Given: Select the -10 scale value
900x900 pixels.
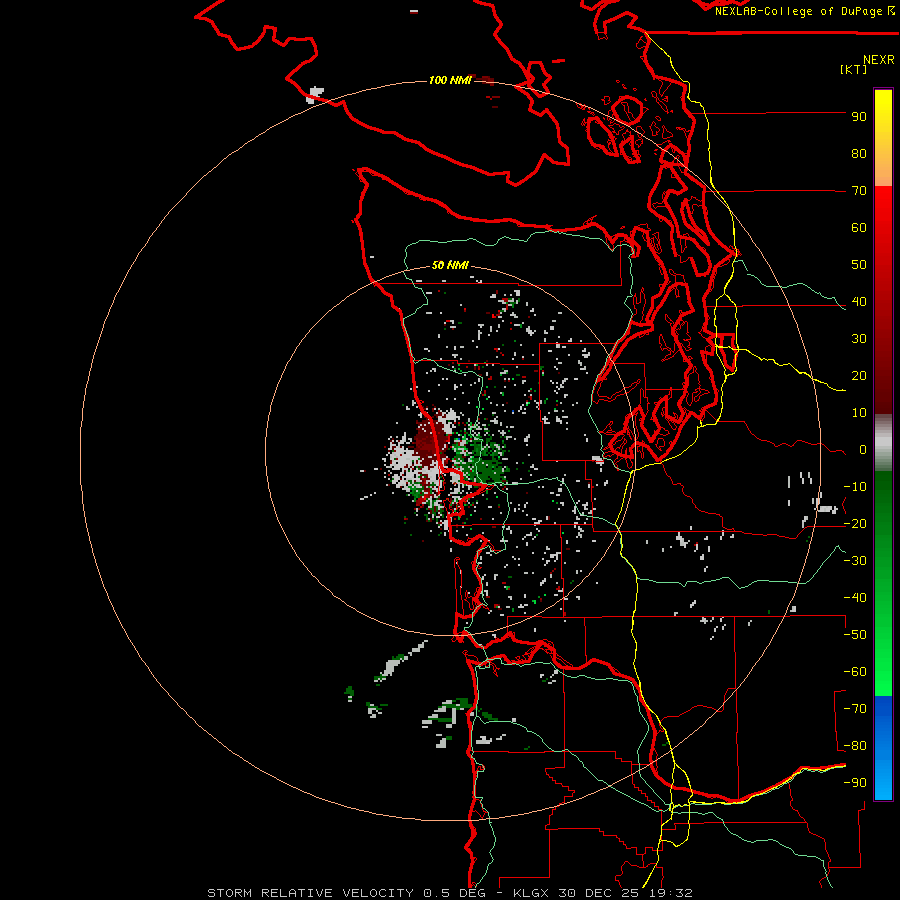Looking at the screenshot, I should pos(855,487).
